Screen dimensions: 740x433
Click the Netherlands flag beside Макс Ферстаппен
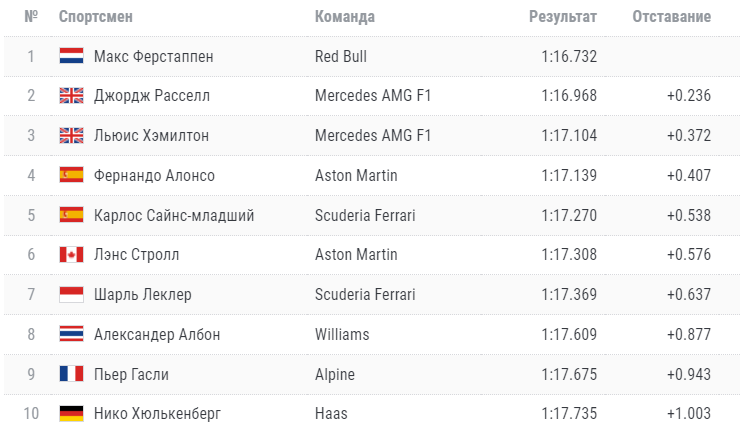coord(71,56)
